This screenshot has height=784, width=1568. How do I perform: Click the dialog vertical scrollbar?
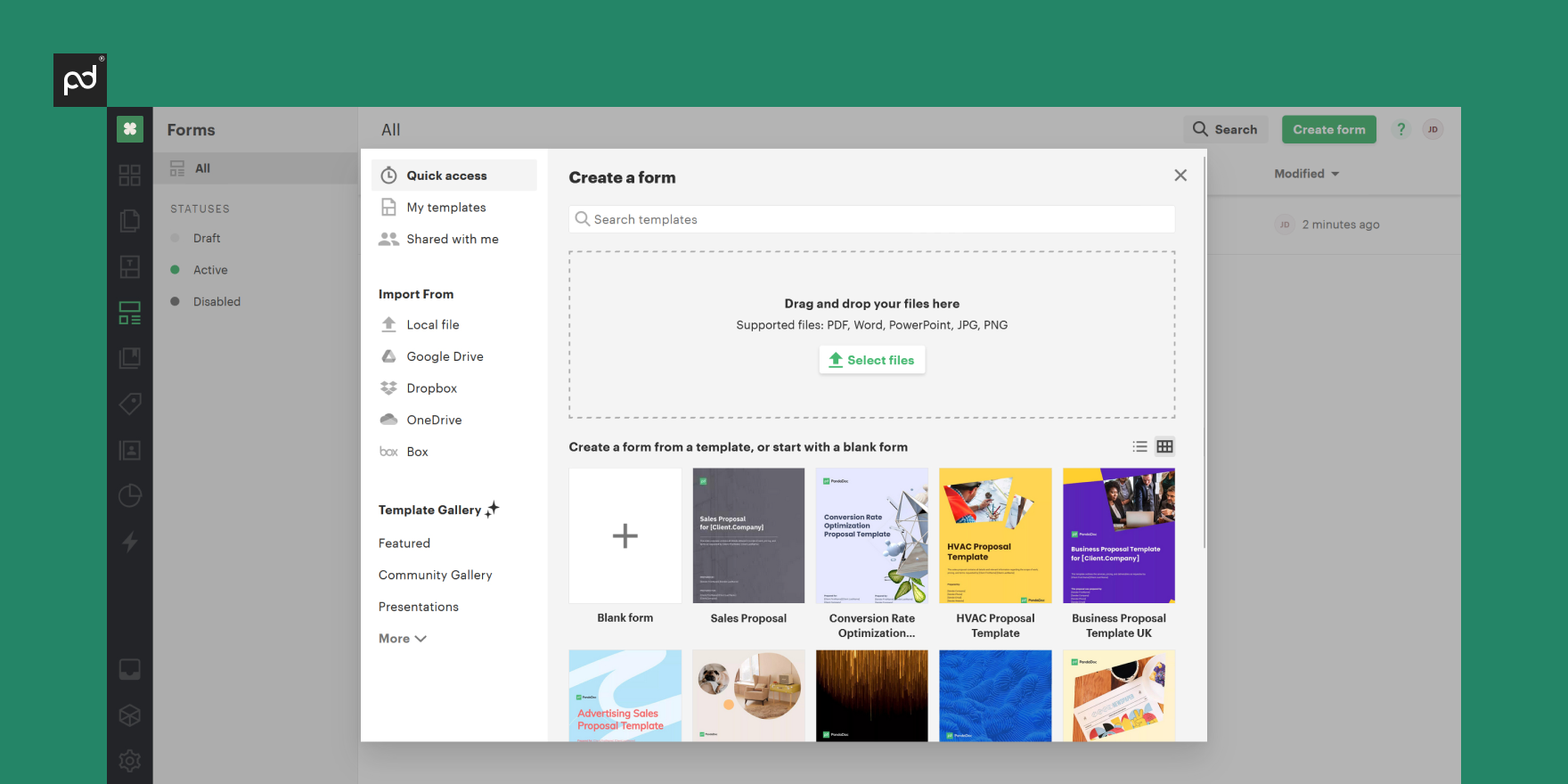[1205, 352]
